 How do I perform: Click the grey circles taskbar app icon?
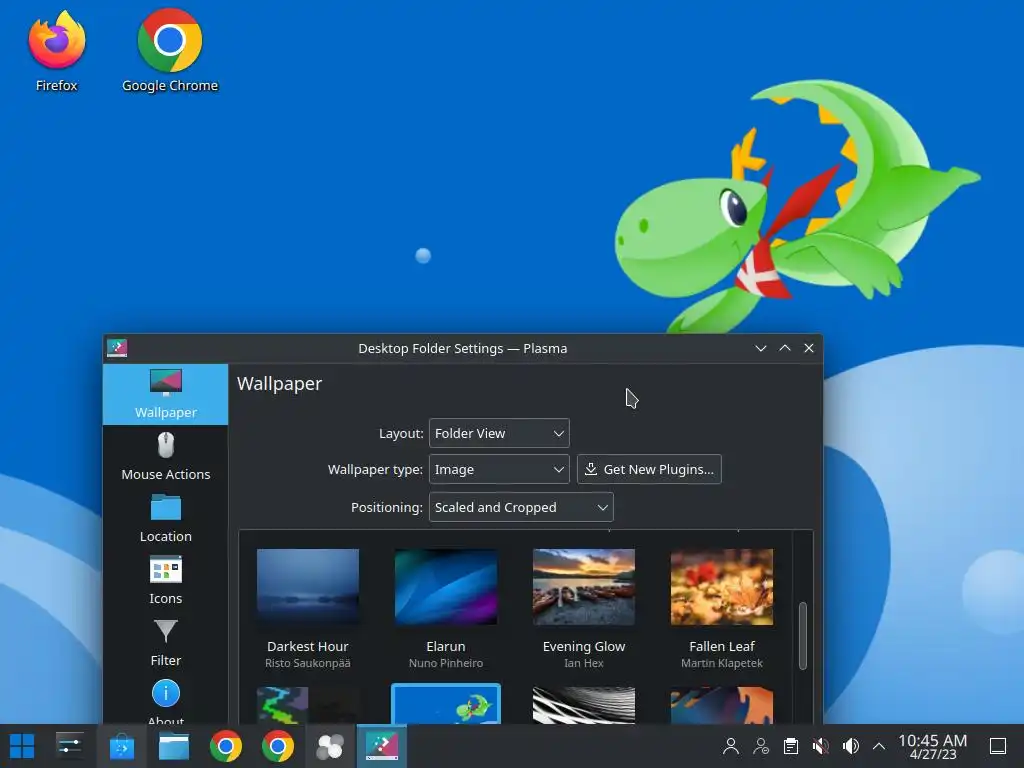pos(330,746)
